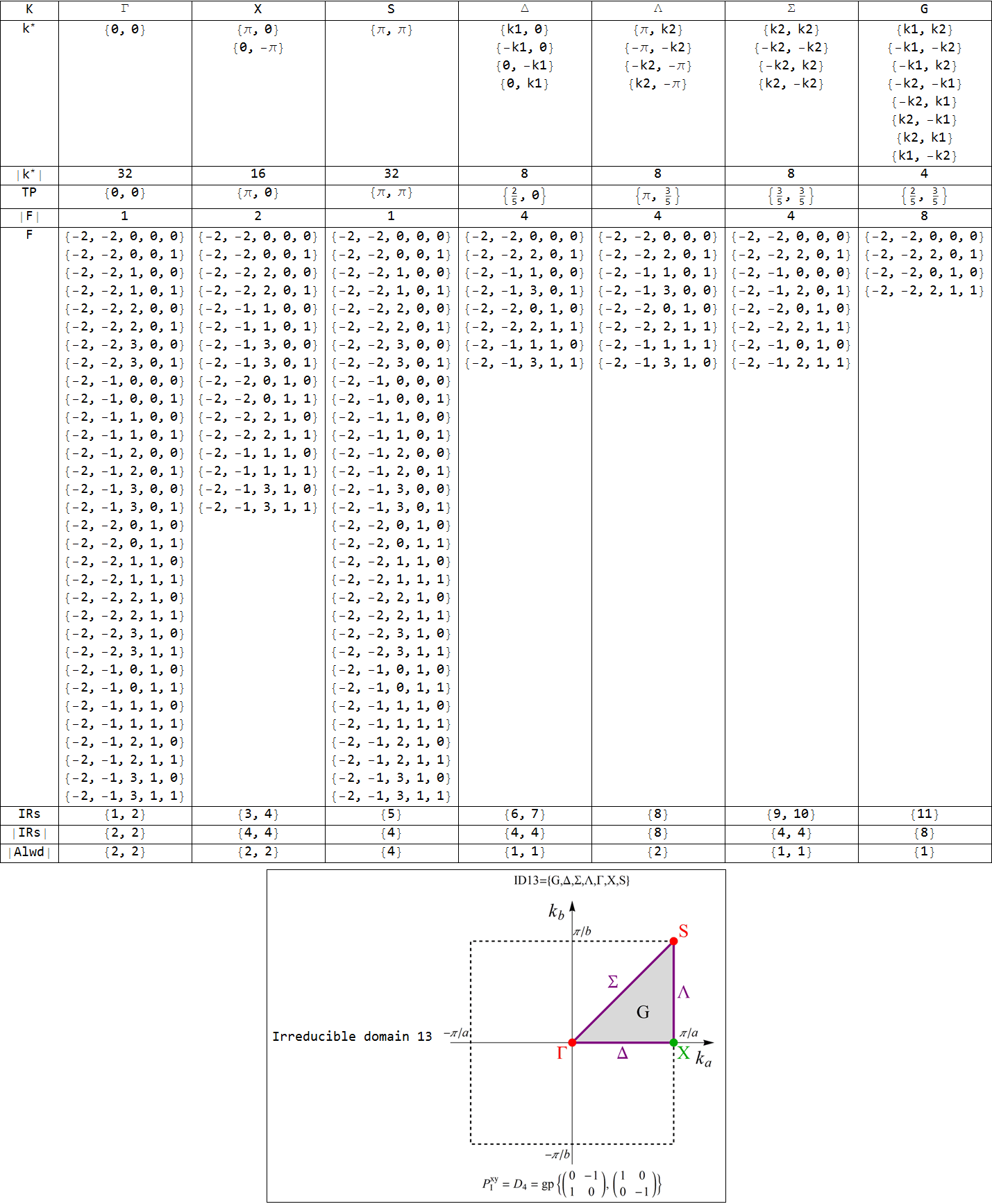992x1204 pixels.
Task: Click the |k*| cell with value 16
Action: click(258, 174)
